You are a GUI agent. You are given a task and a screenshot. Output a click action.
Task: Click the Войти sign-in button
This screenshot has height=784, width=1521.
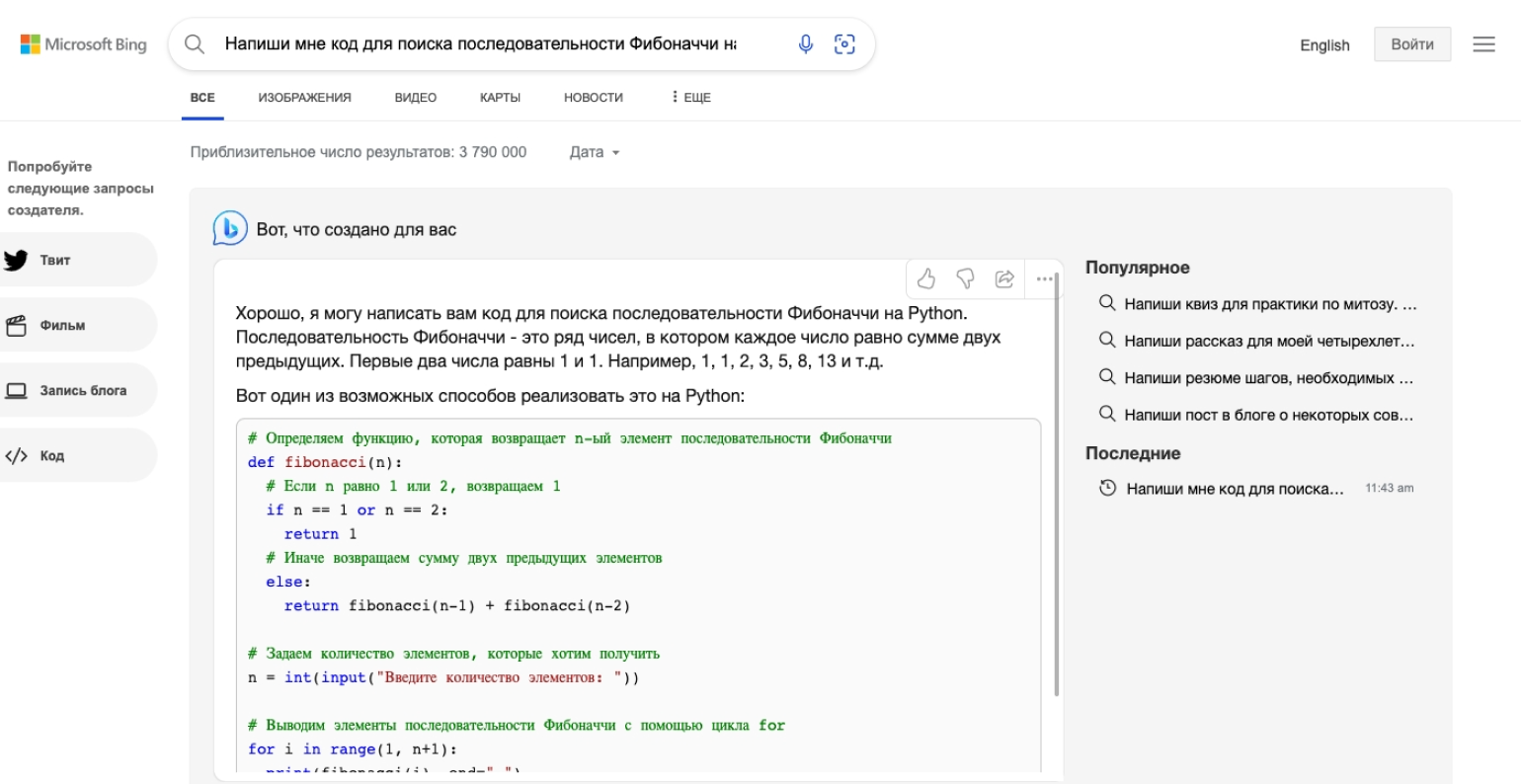(x=1411, y=44)
